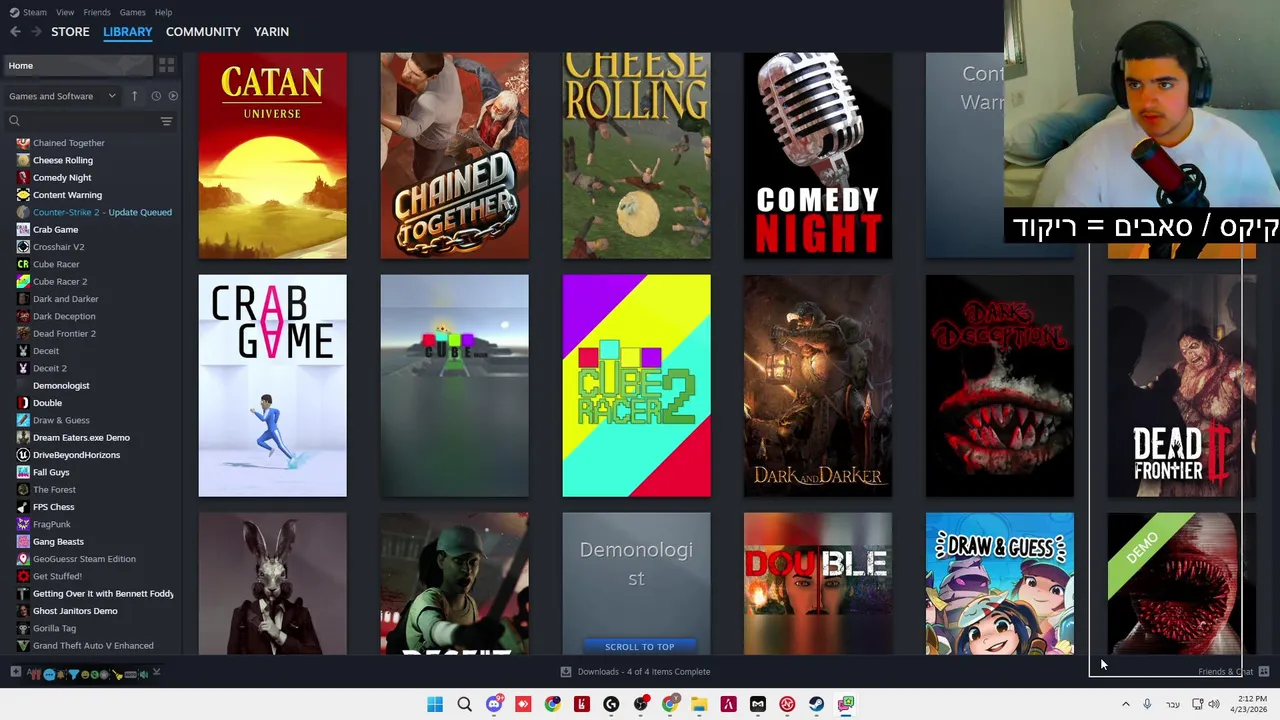
Task: Open Downloads status at bottom bar
Action: click(635, 672)
